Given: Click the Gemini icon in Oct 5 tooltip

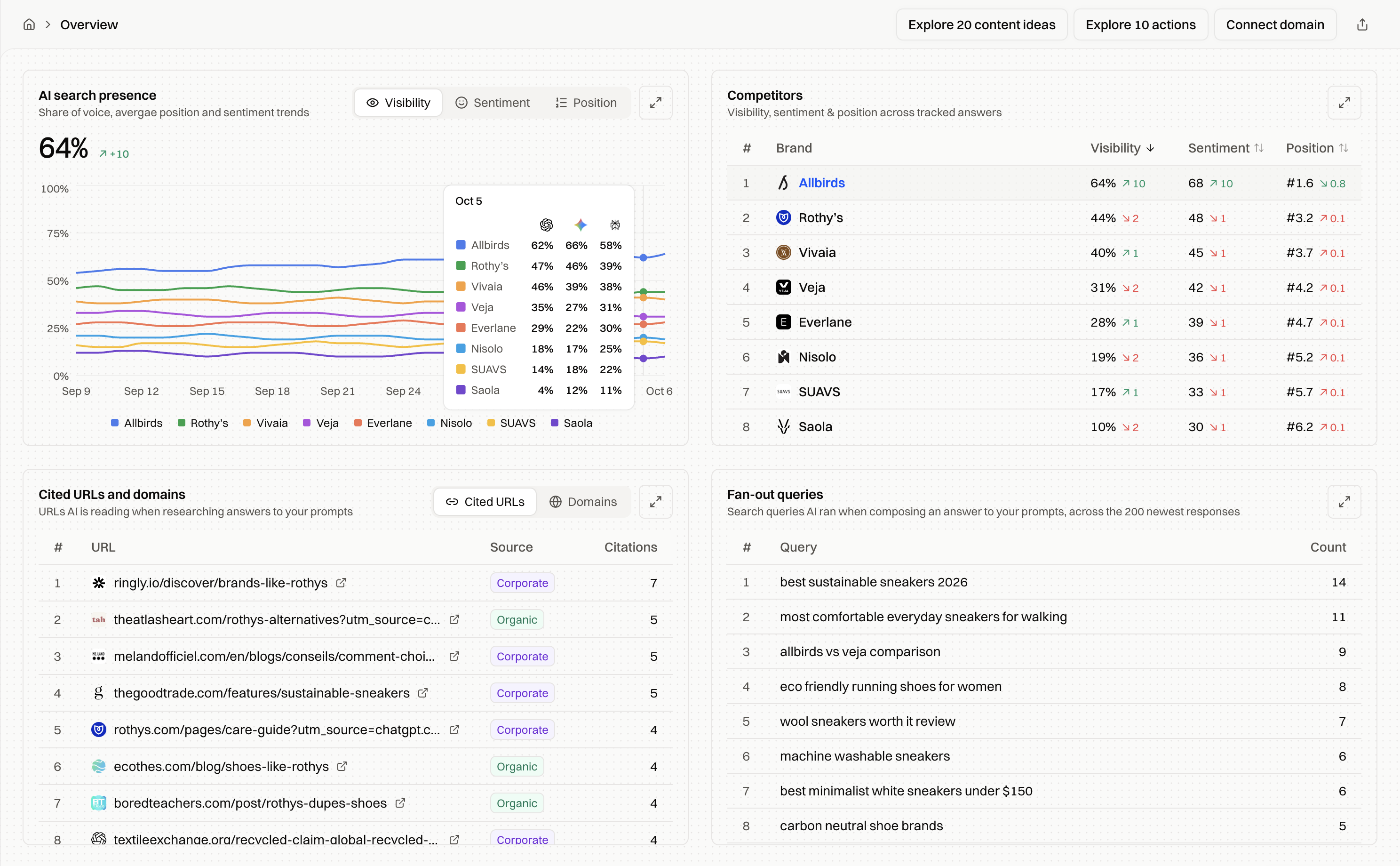Looking at the screenshot, I should [x=581, y=225].
